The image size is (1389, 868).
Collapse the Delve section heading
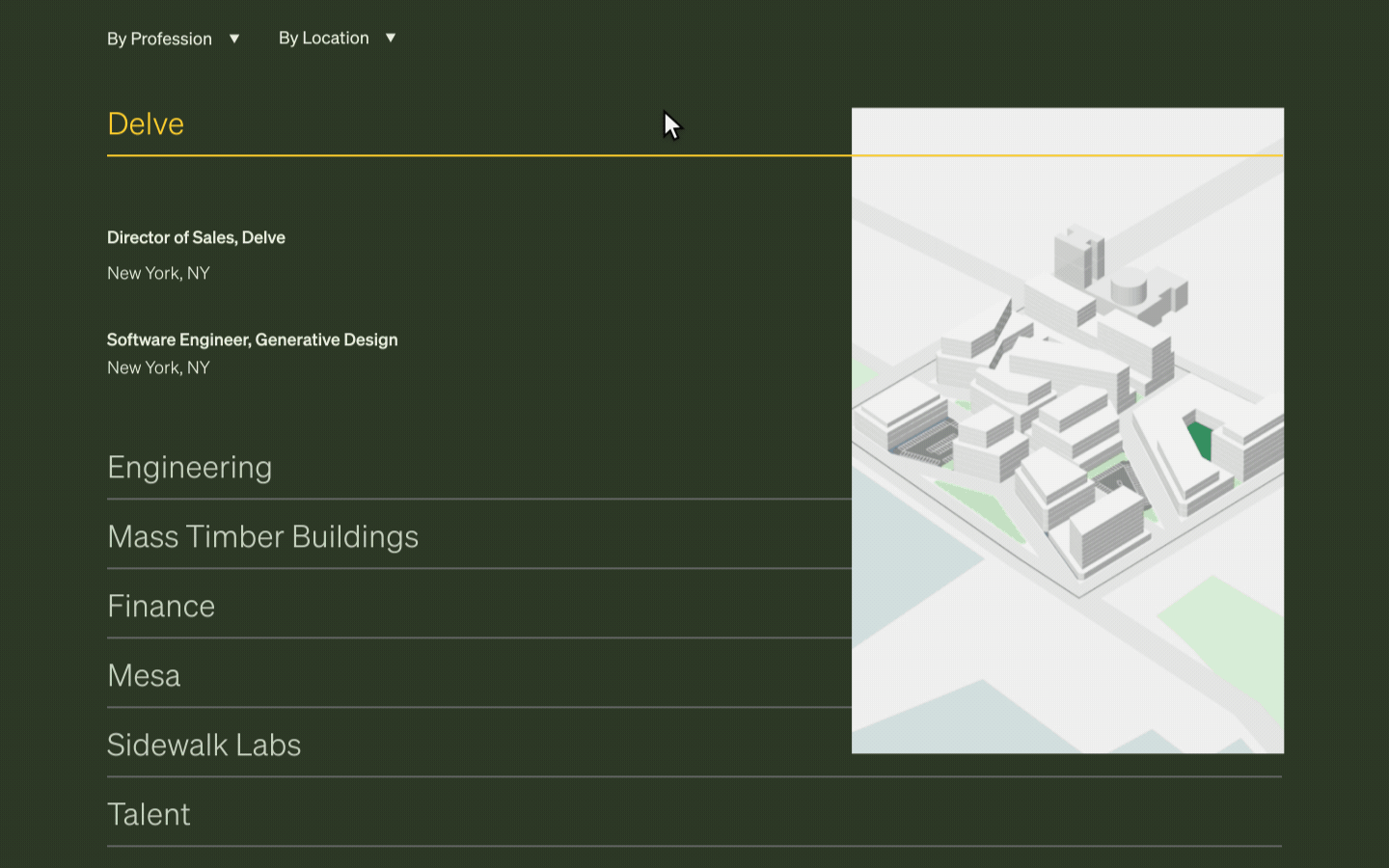click(x=146, y=124)
